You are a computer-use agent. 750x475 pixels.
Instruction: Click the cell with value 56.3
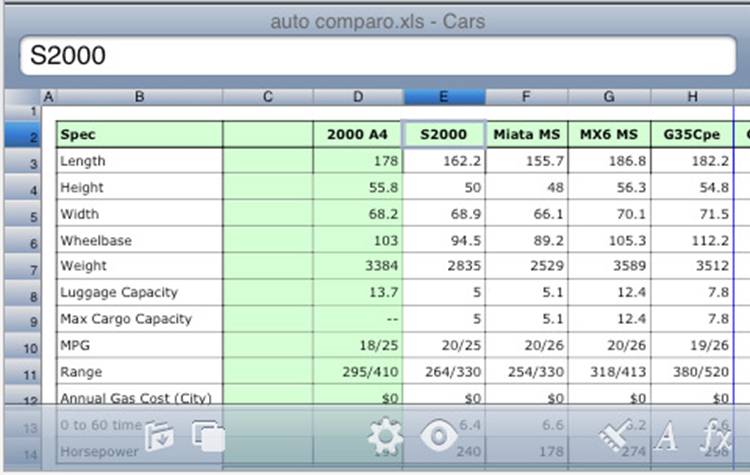609,188
